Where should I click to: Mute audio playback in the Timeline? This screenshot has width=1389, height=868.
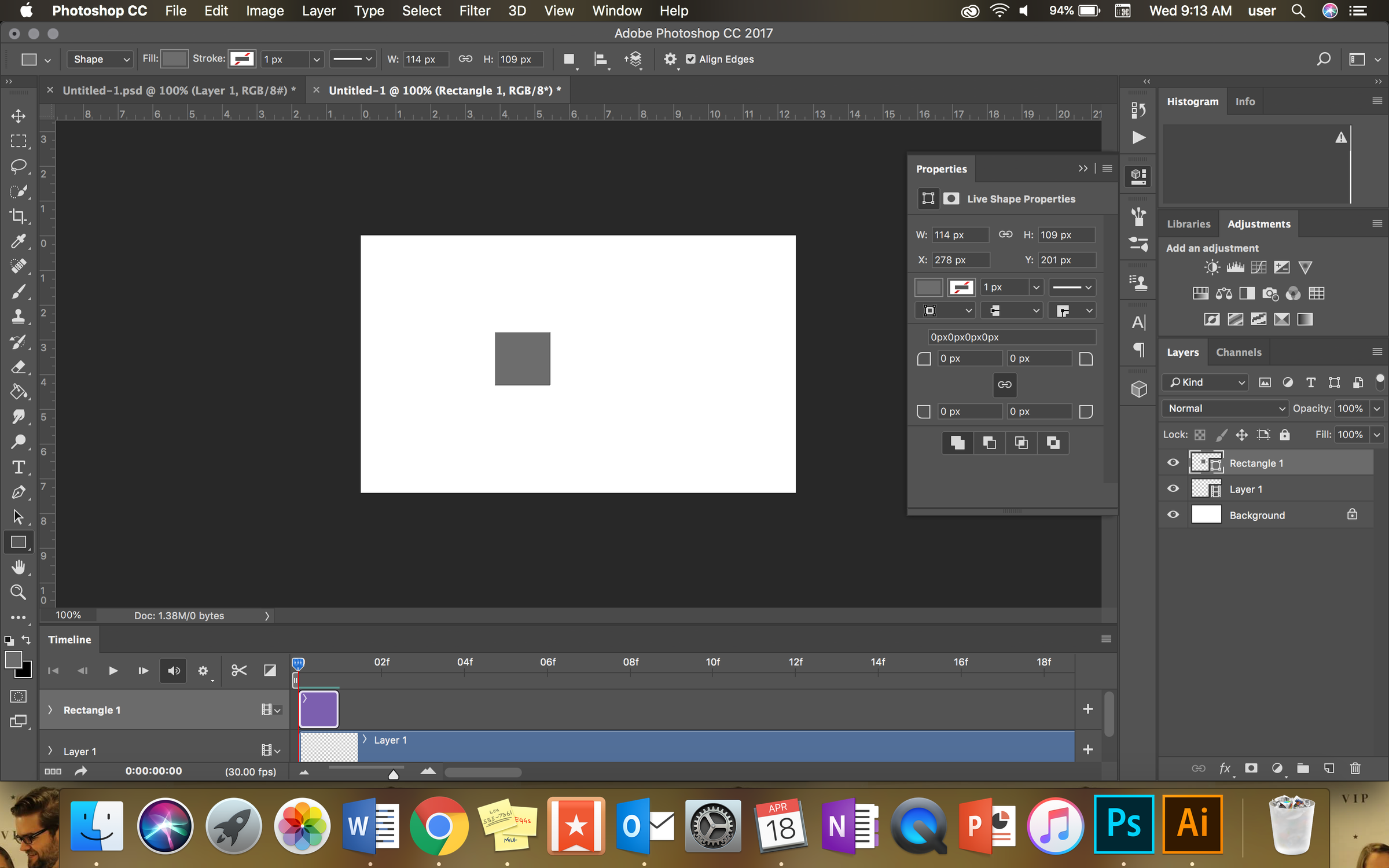click(x=173, y=671)
